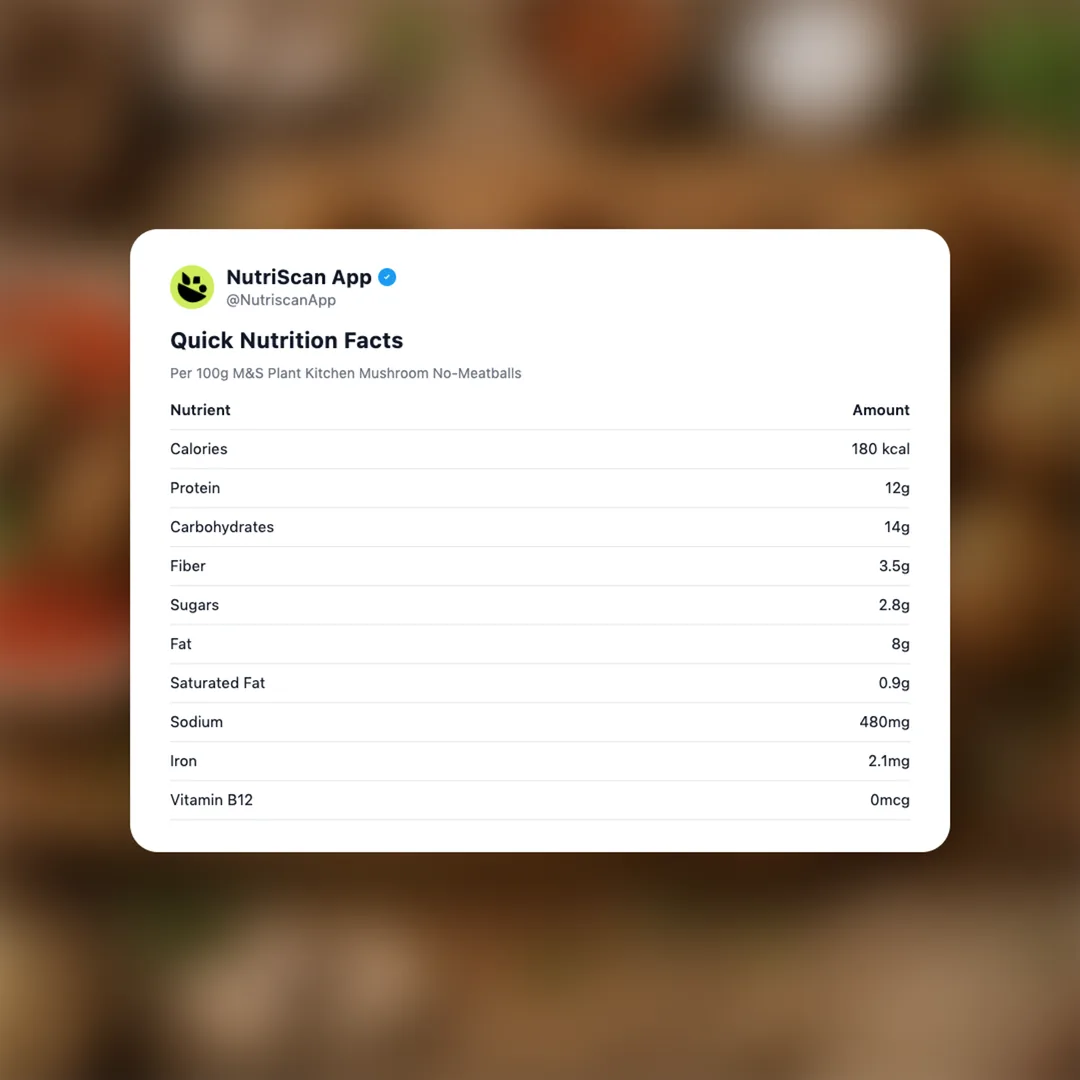The height and width of the screenshot is (1080, 1080).
Task: Click the Carbohydrates row label
Action: (x=221, y=527)
